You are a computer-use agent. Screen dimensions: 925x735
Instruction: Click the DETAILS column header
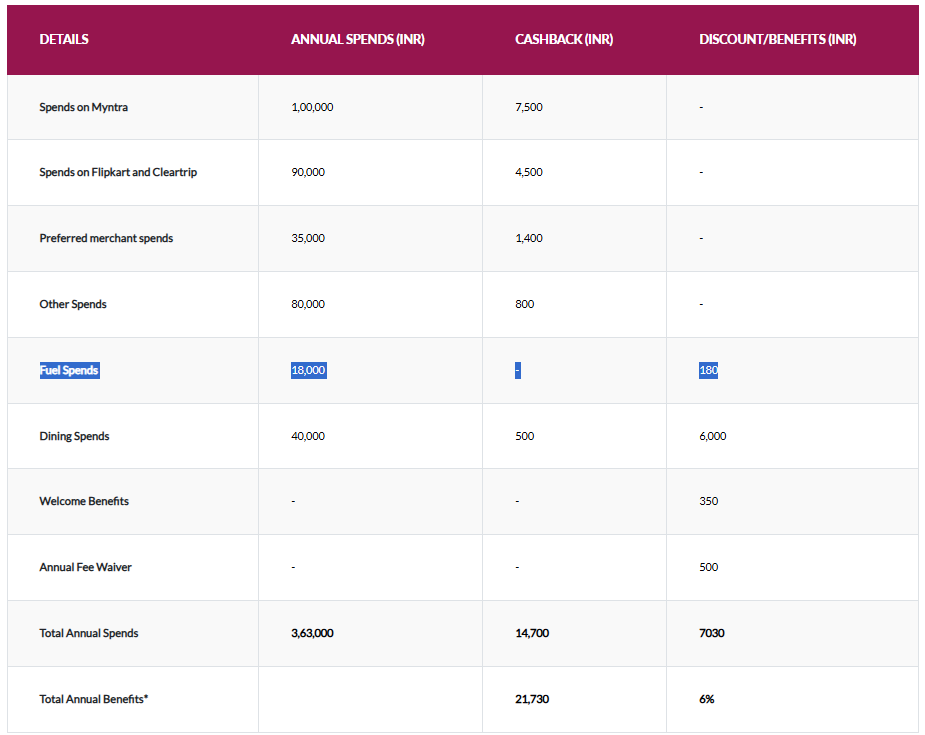tap(64, 40)
